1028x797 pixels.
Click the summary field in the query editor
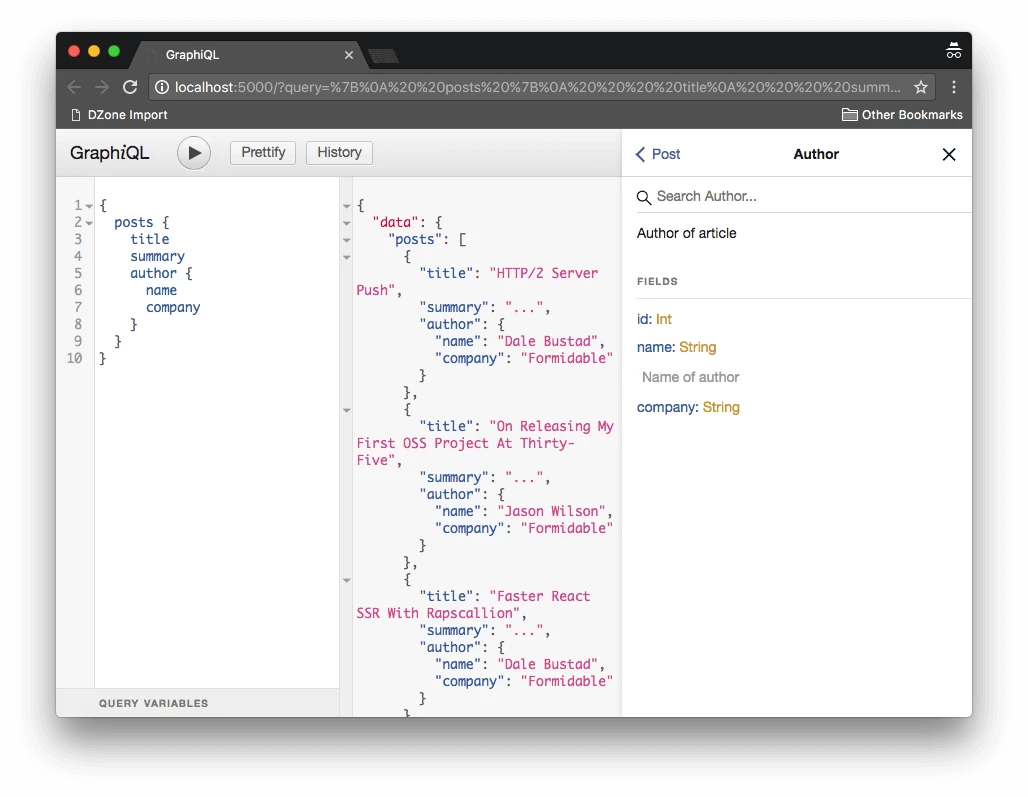(157, 256)
